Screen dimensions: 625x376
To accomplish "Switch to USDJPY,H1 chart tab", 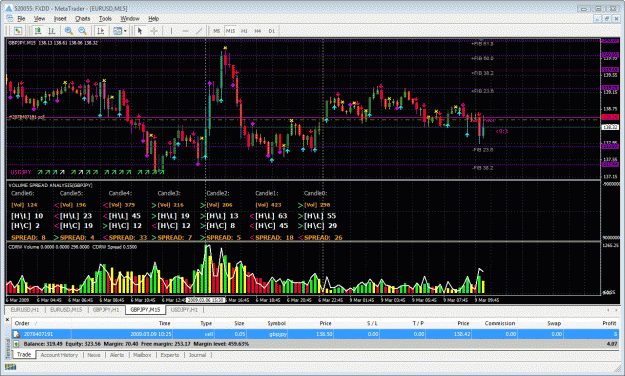I will click(x=184, y=310).
